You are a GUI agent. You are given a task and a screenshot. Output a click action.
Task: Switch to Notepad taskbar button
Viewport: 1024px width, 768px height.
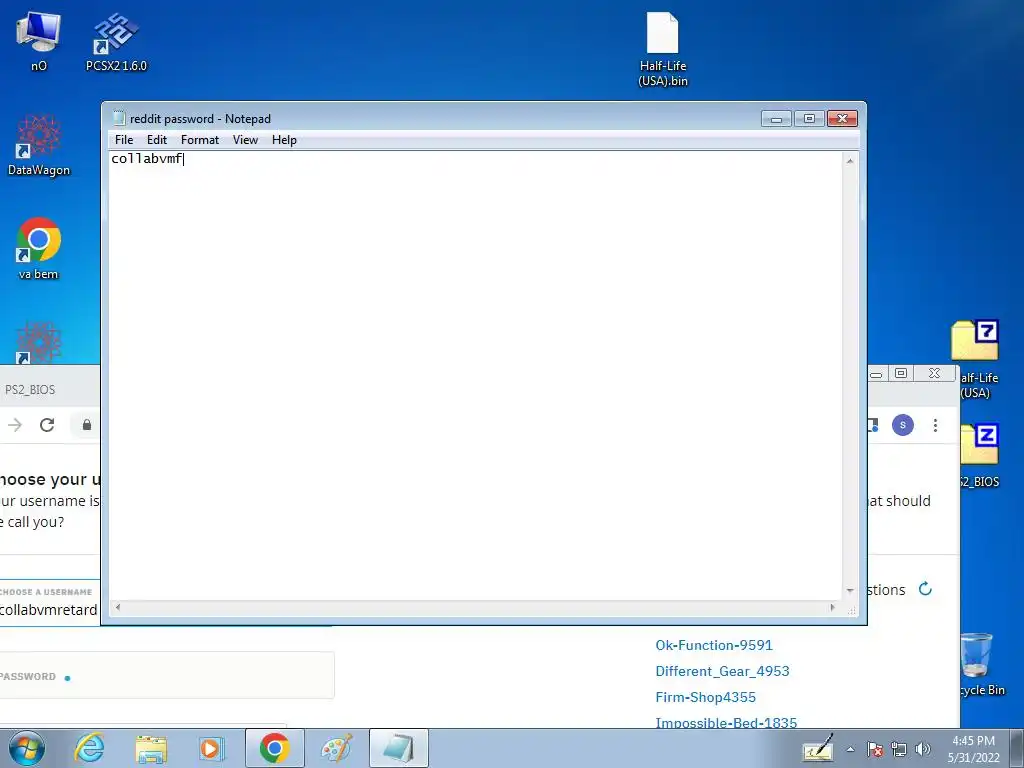tap(398, 748)
